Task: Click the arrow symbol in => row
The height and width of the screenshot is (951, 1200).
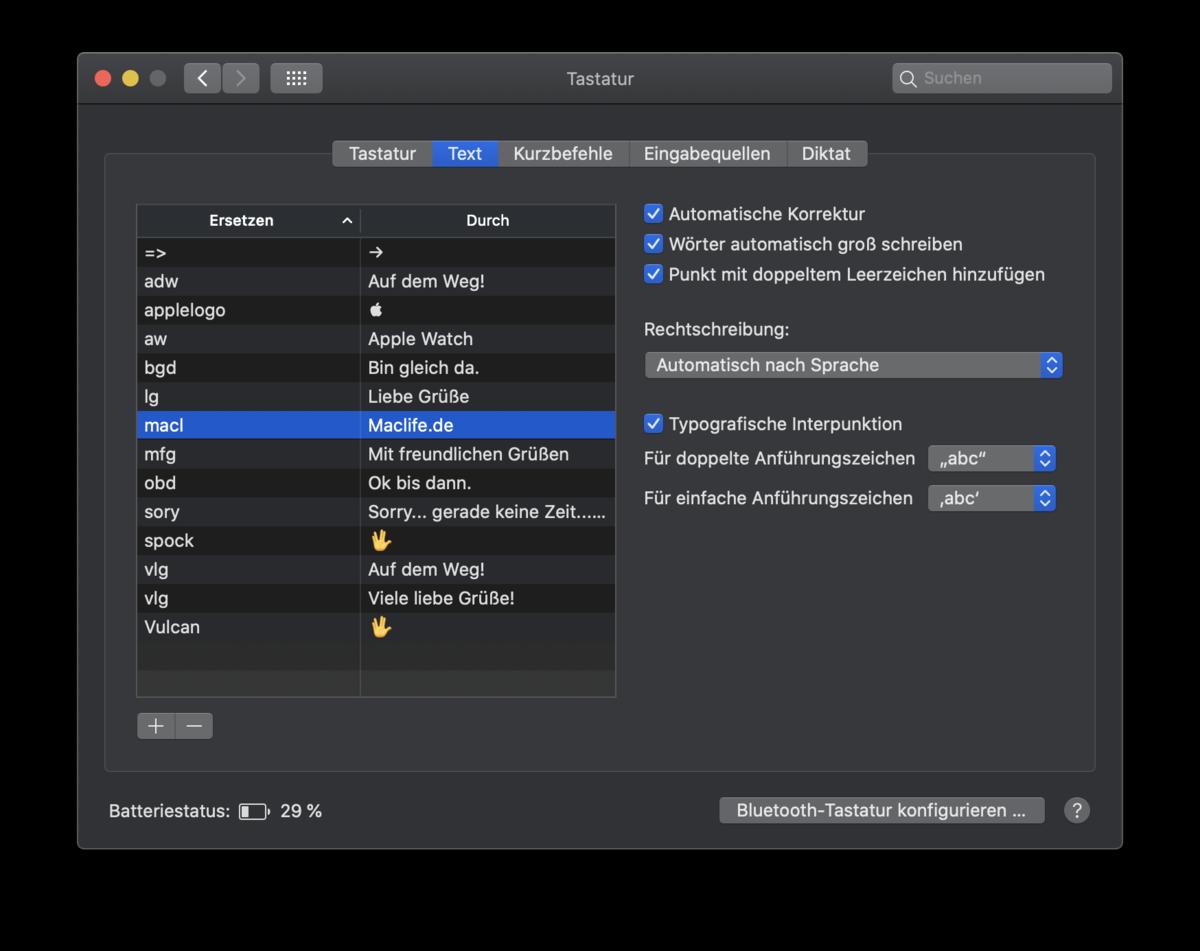Action: [376, 252]
